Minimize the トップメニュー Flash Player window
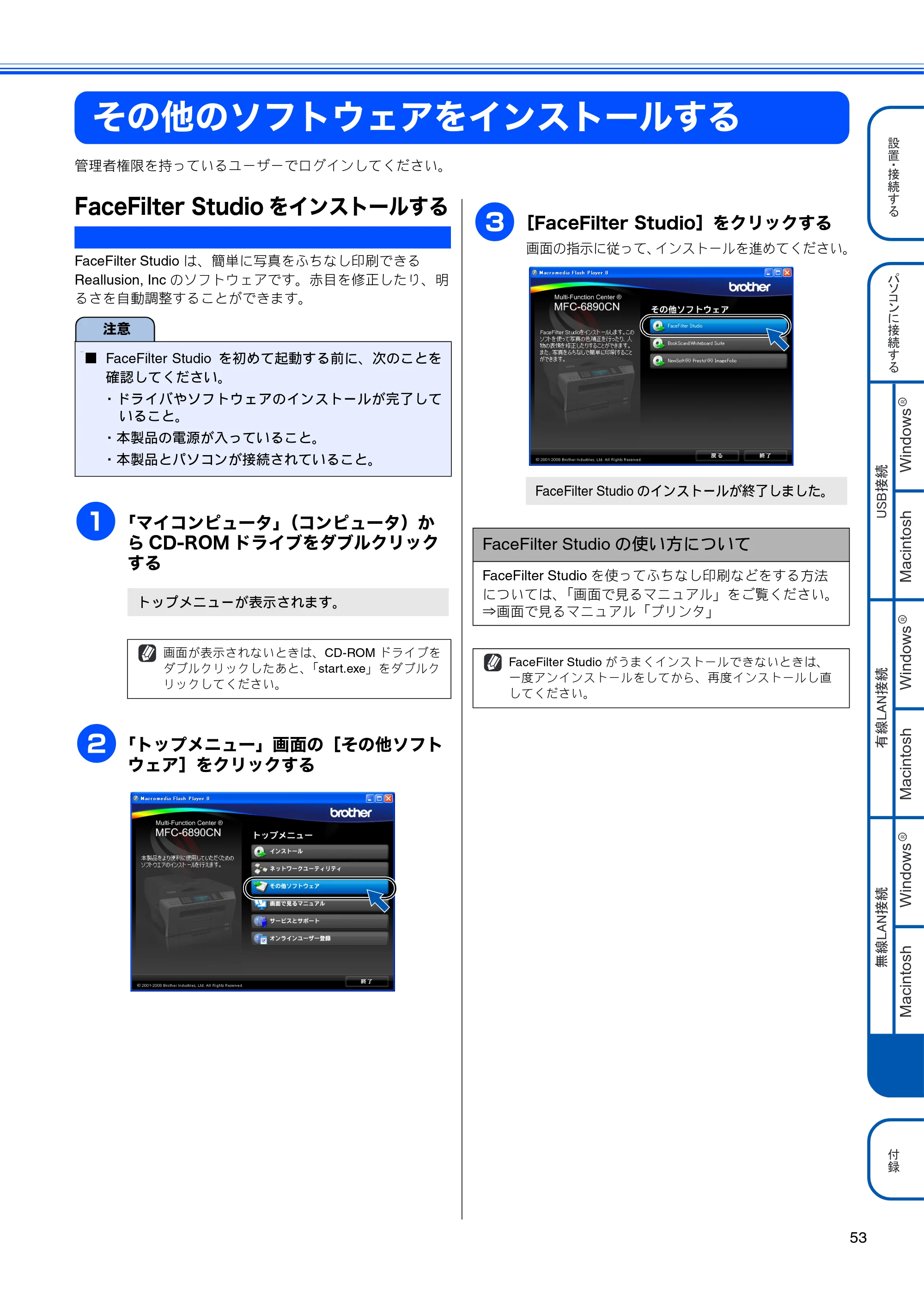Screen dimensions: 924x1308 pyautogui.click(x=370, y=799)
